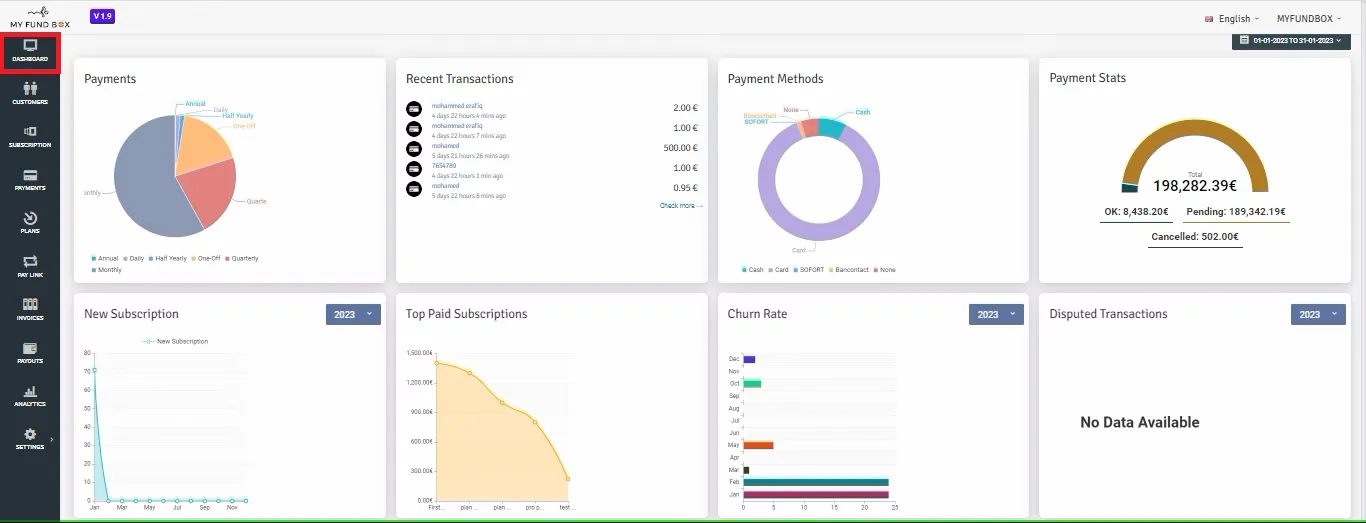The image size is (1366, 523).
Task: Click the Cash segment of the donut
Action: tap(832, 127)
